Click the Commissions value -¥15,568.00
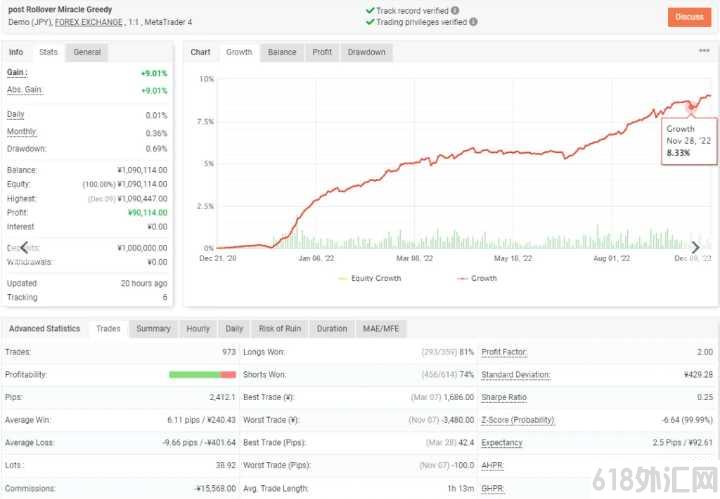The height and width of the screenshot is (499, 720). 215,488
